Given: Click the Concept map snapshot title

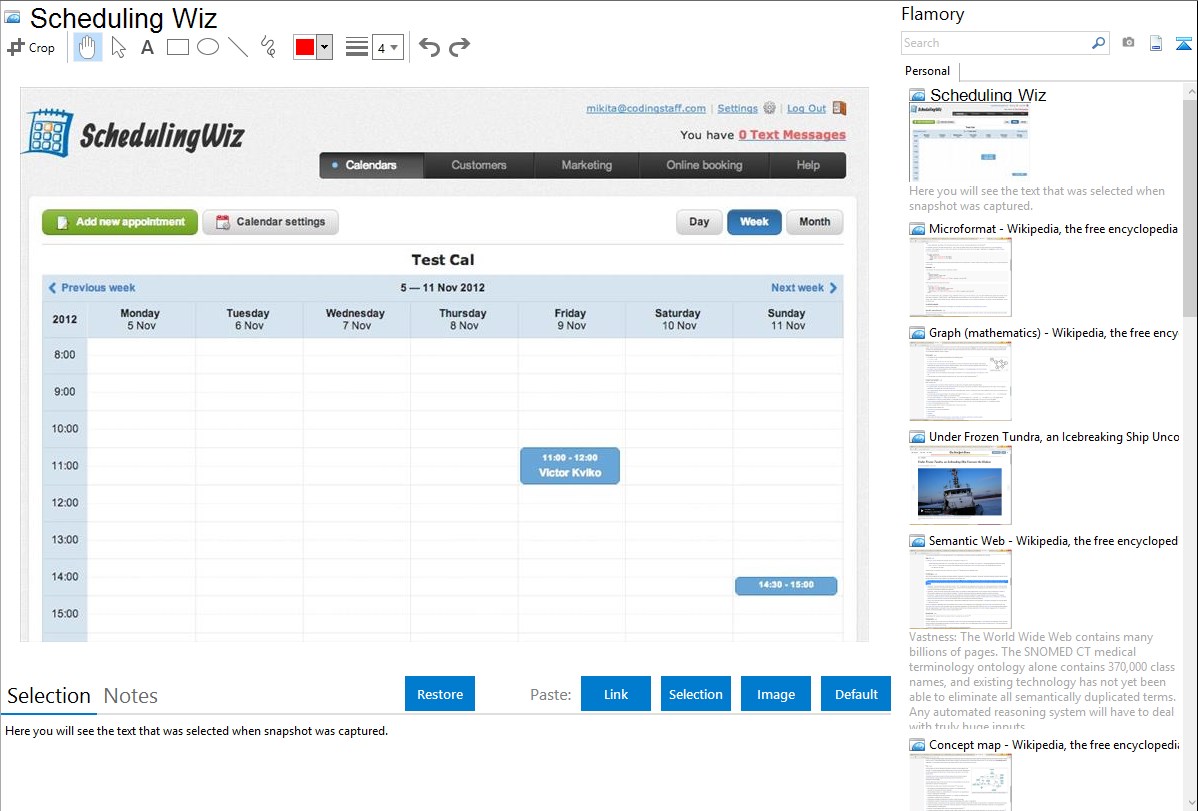Looking at the screenshot, I should tap(1054, 744).
